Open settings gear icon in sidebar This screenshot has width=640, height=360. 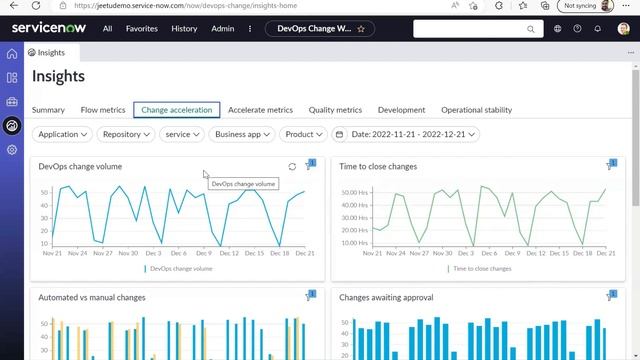pos(12,150)
